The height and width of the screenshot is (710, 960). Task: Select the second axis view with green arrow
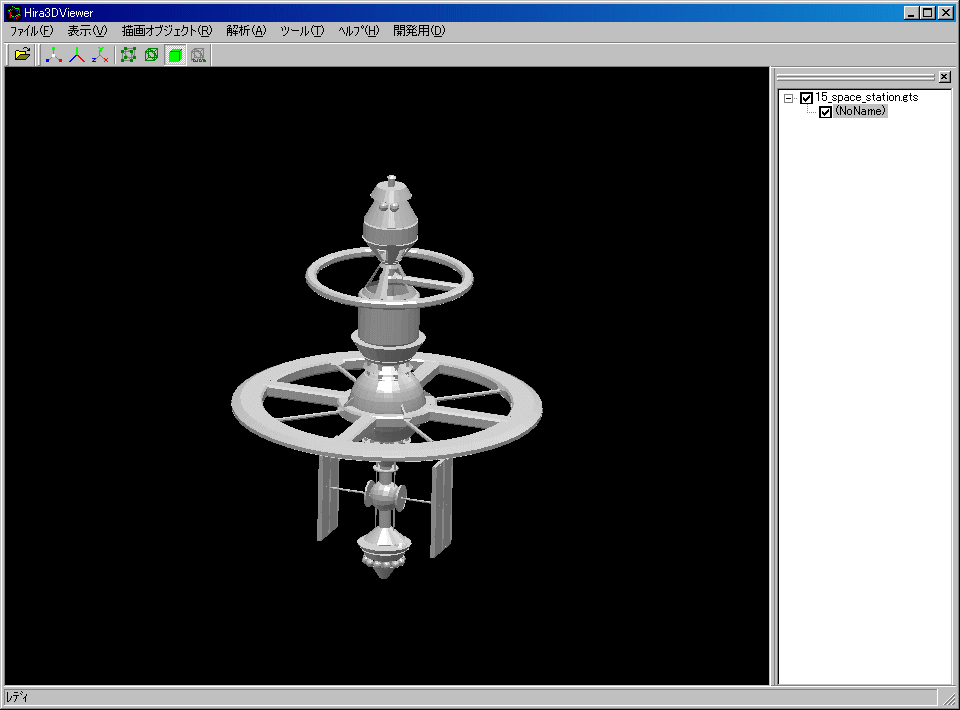[77, 55]
